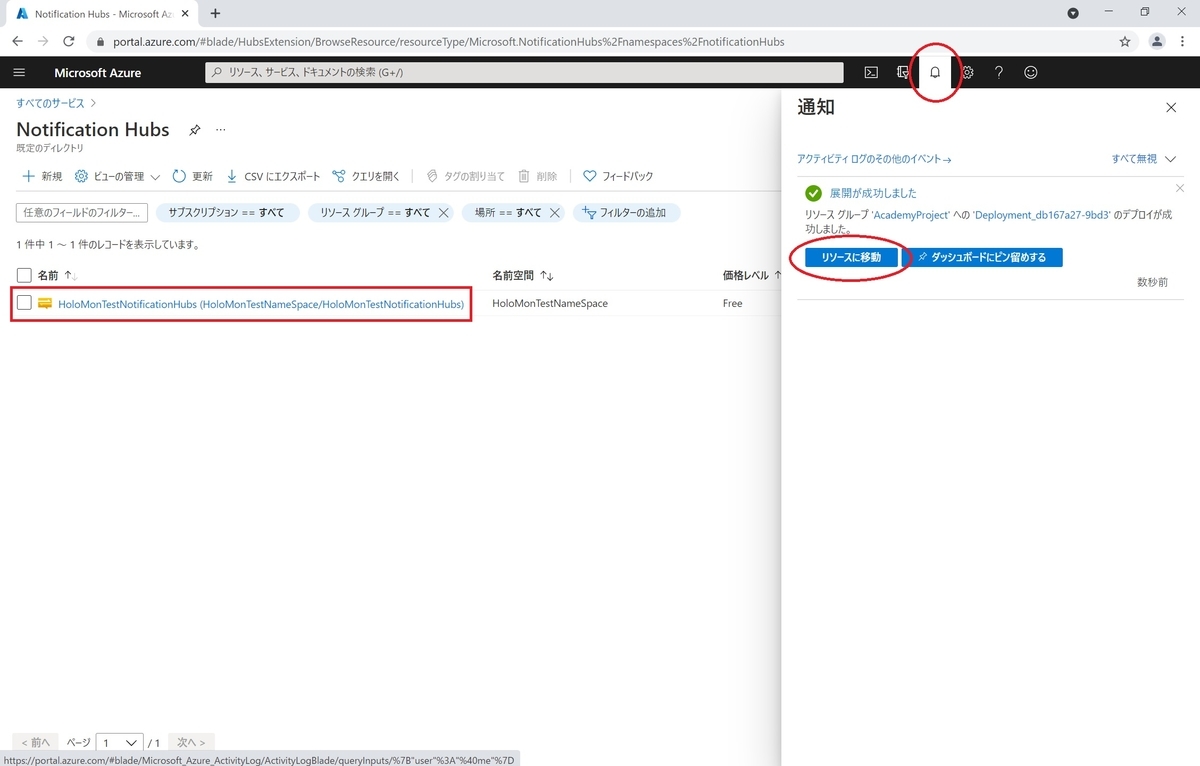Viewport: 1200px width, 766px height.
Task: Click タグの割り当て toolbar item
Action: point(465,176)
